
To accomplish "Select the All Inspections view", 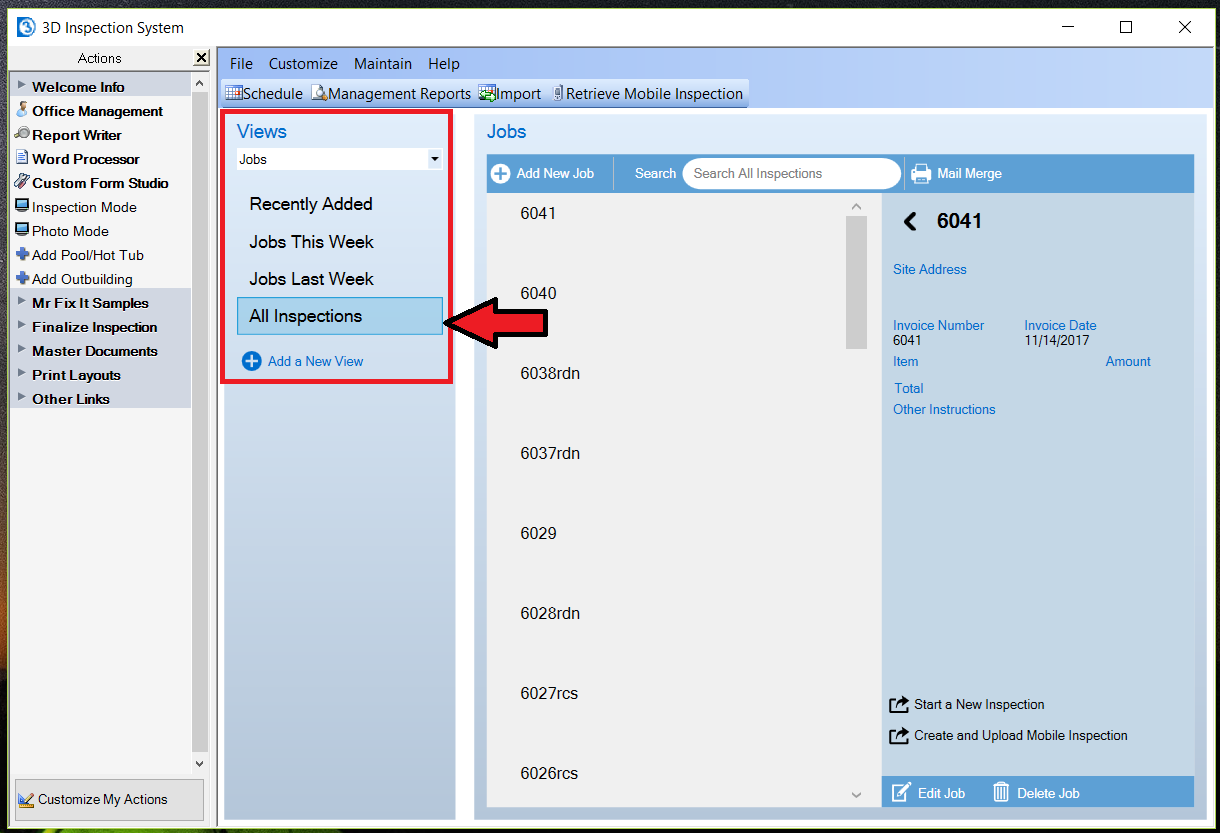I will tap(340, 316).
